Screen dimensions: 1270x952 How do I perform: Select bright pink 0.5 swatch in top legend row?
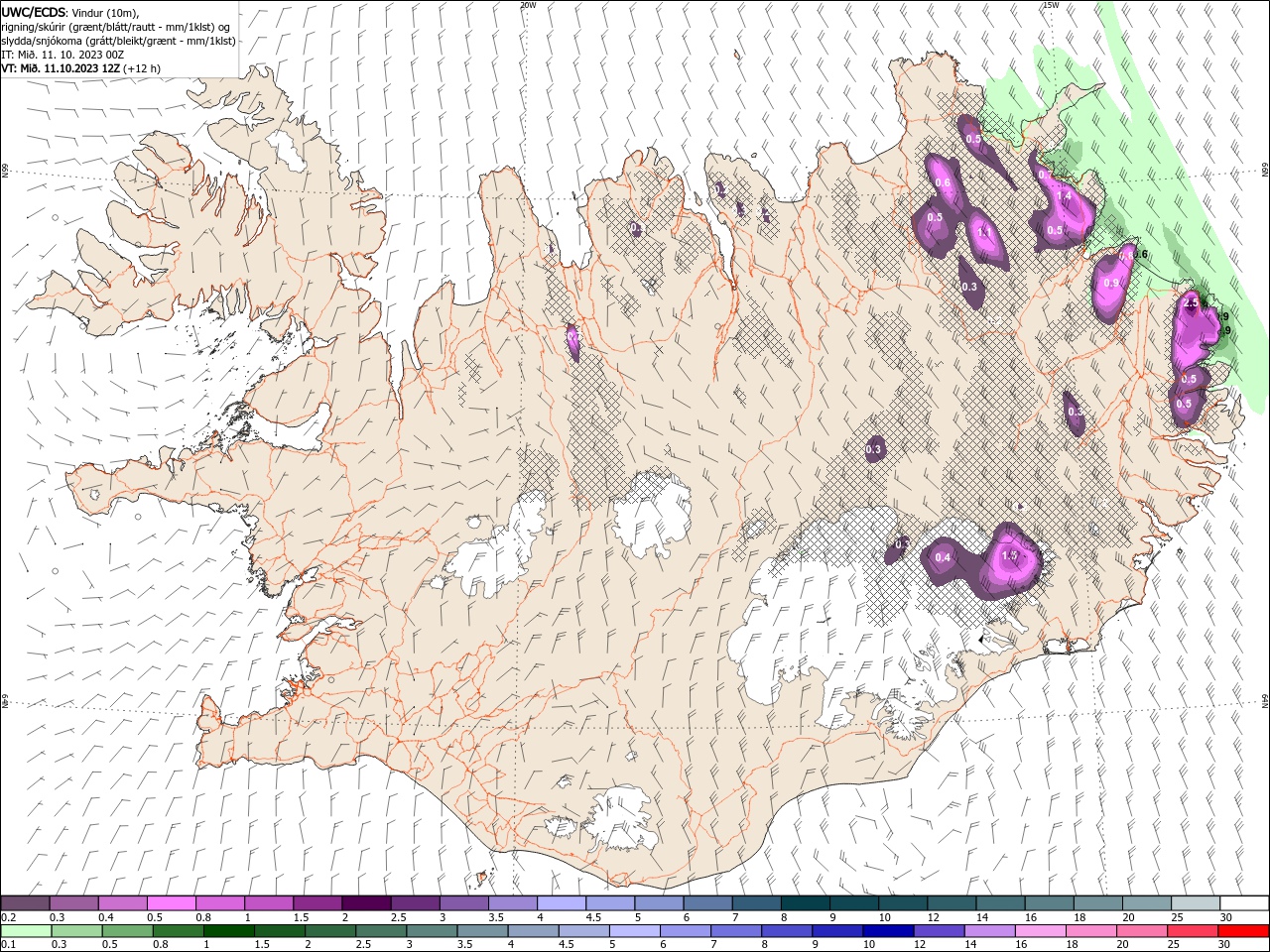click(x=171, y=903)
